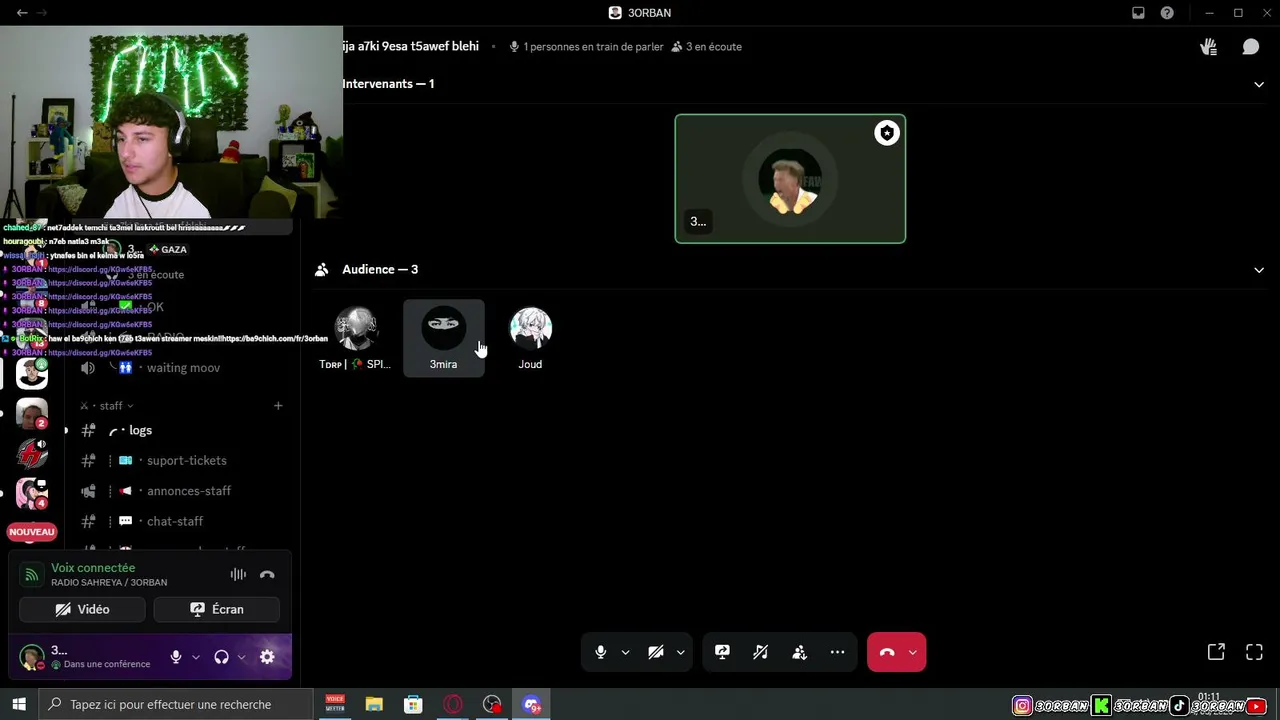Image resolution: width=1280 pixels, height=720 pixels.
Task: Open microphone options arrow in stage controls
Action: [x=625, y=652]
